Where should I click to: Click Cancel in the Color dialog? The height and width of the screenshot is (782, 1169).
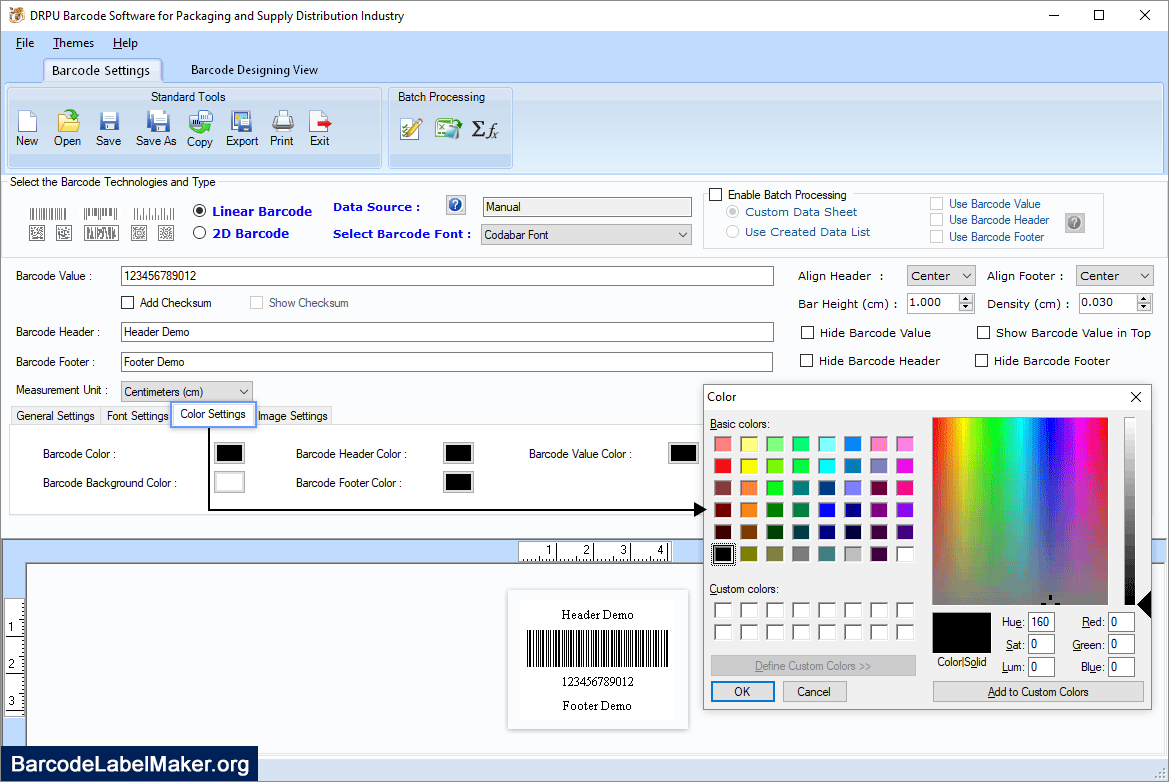click(x=814, y=692)
